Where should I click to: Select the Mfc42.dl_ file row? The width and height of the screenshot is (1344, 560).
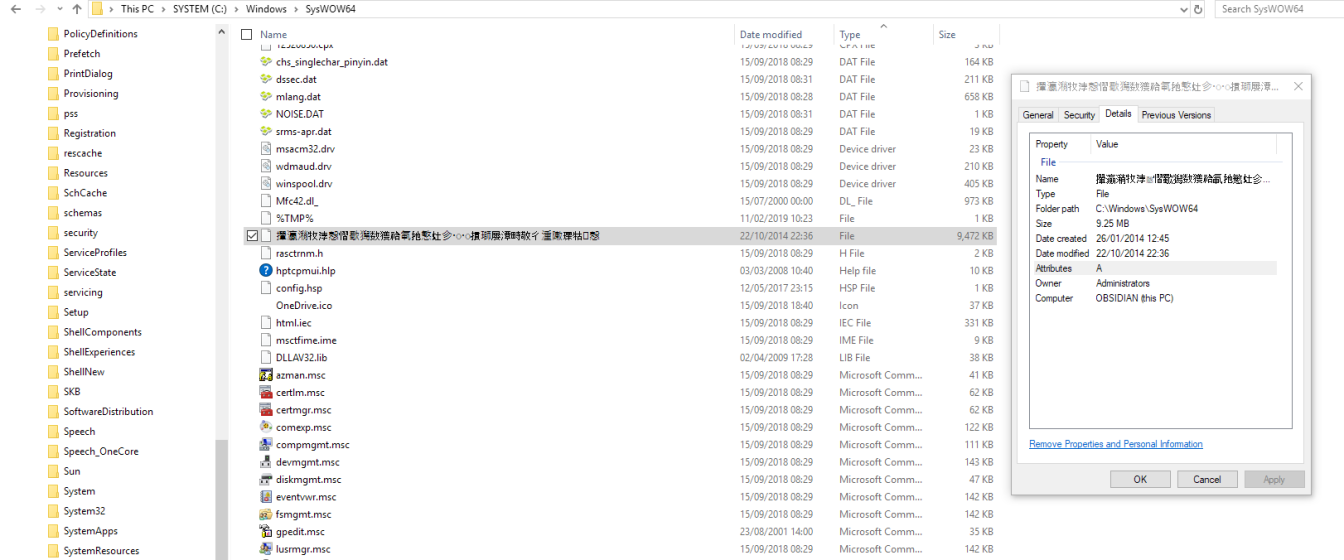619,201
